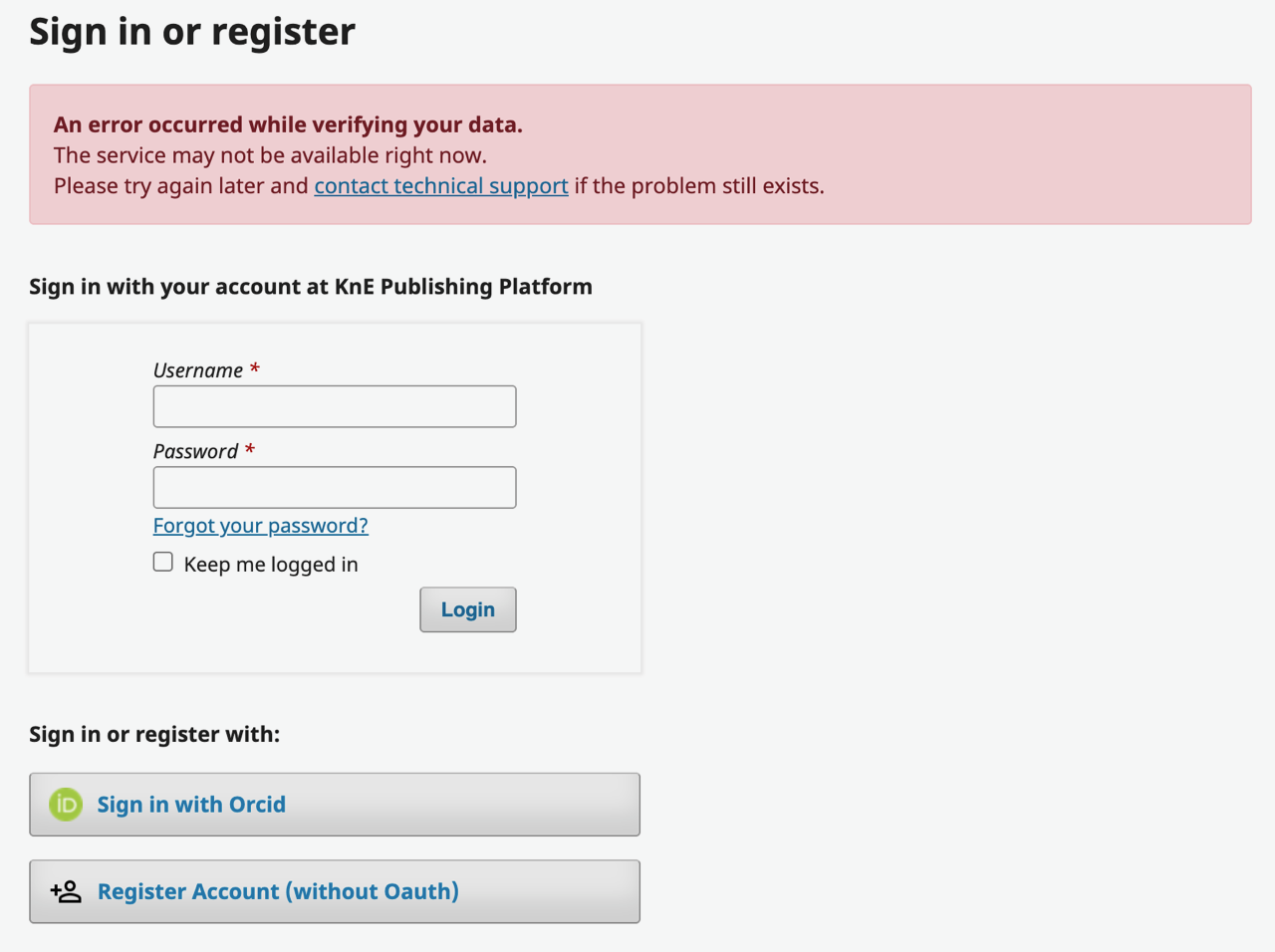The image size is (1275, 952).
Task: Click the bold error message heading
Action: click(x=288, y=124)
